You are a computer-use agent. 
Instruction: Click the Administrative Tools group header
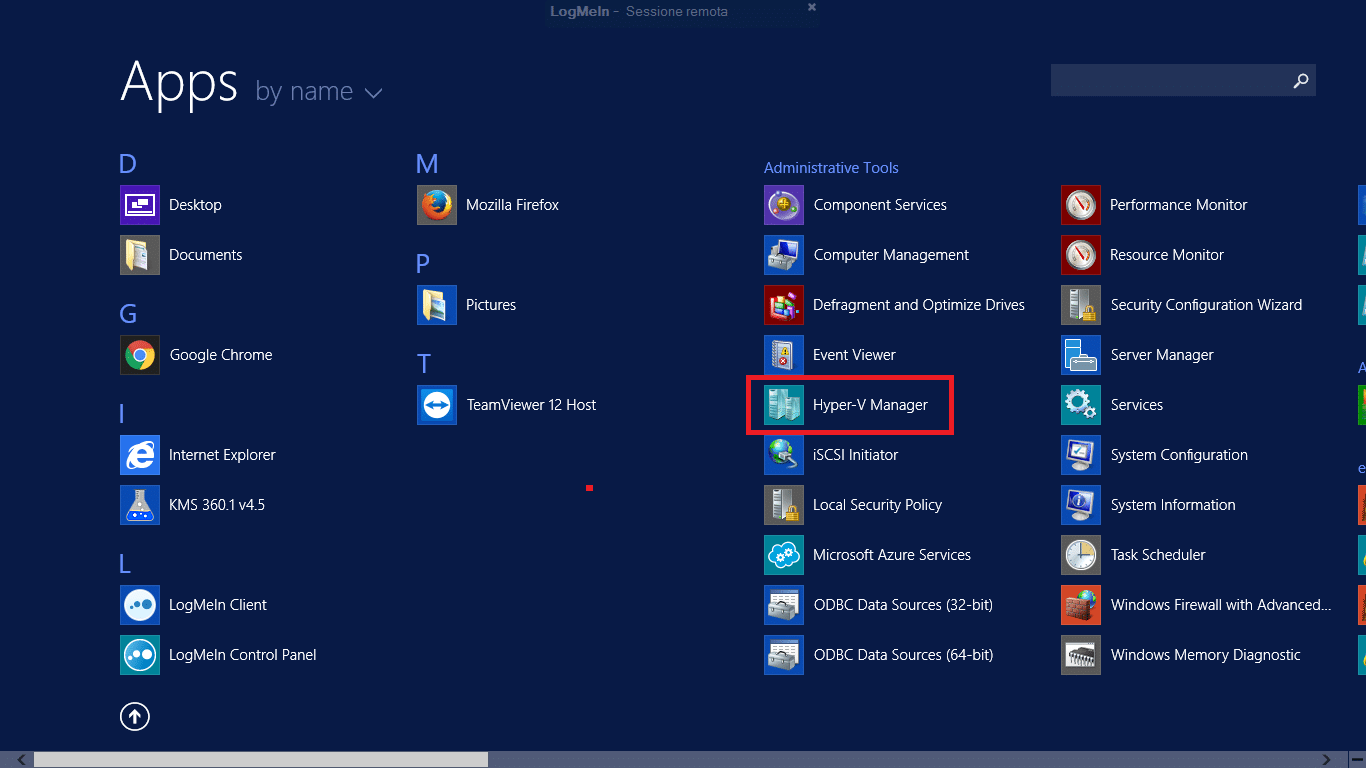tap(831, 168)
